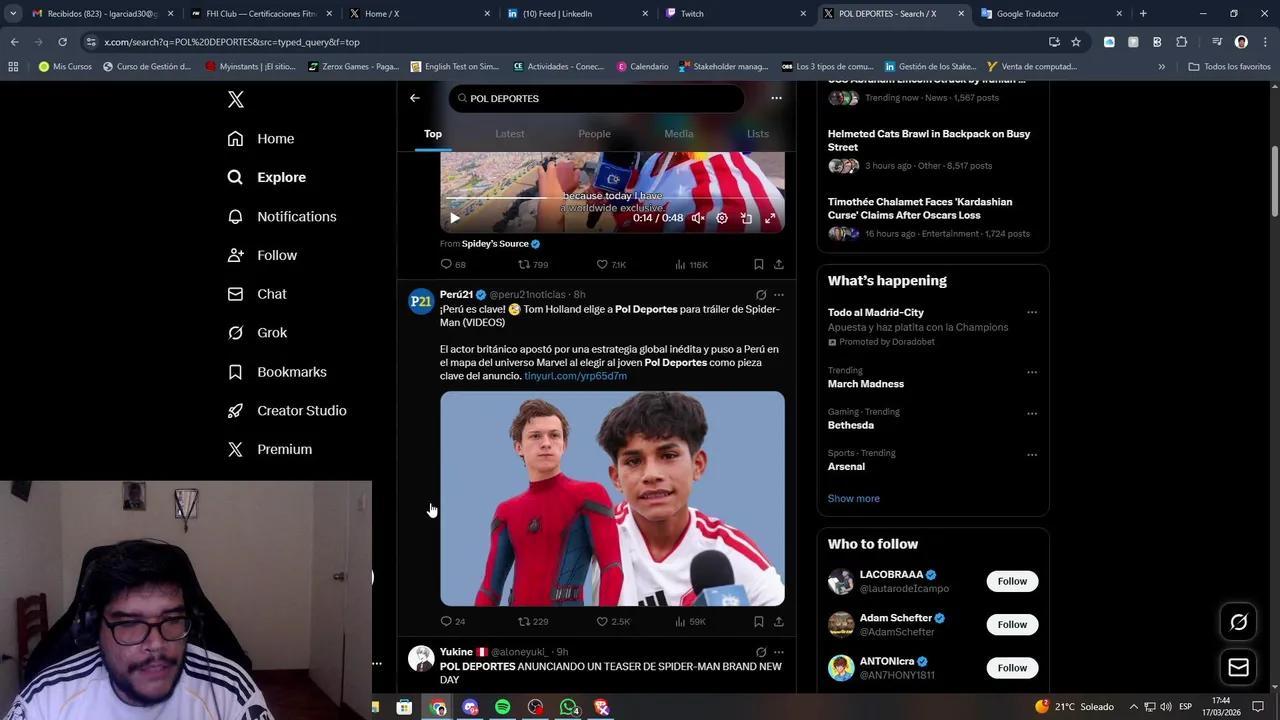Open more options on Perú21 post
The image size is (1280, 720).
point(779,295)
